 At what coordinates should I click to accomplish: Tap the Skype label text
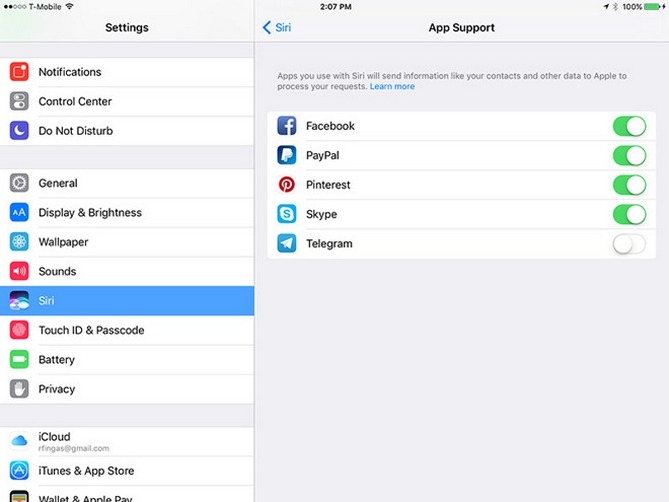click(x=321, y=214)
